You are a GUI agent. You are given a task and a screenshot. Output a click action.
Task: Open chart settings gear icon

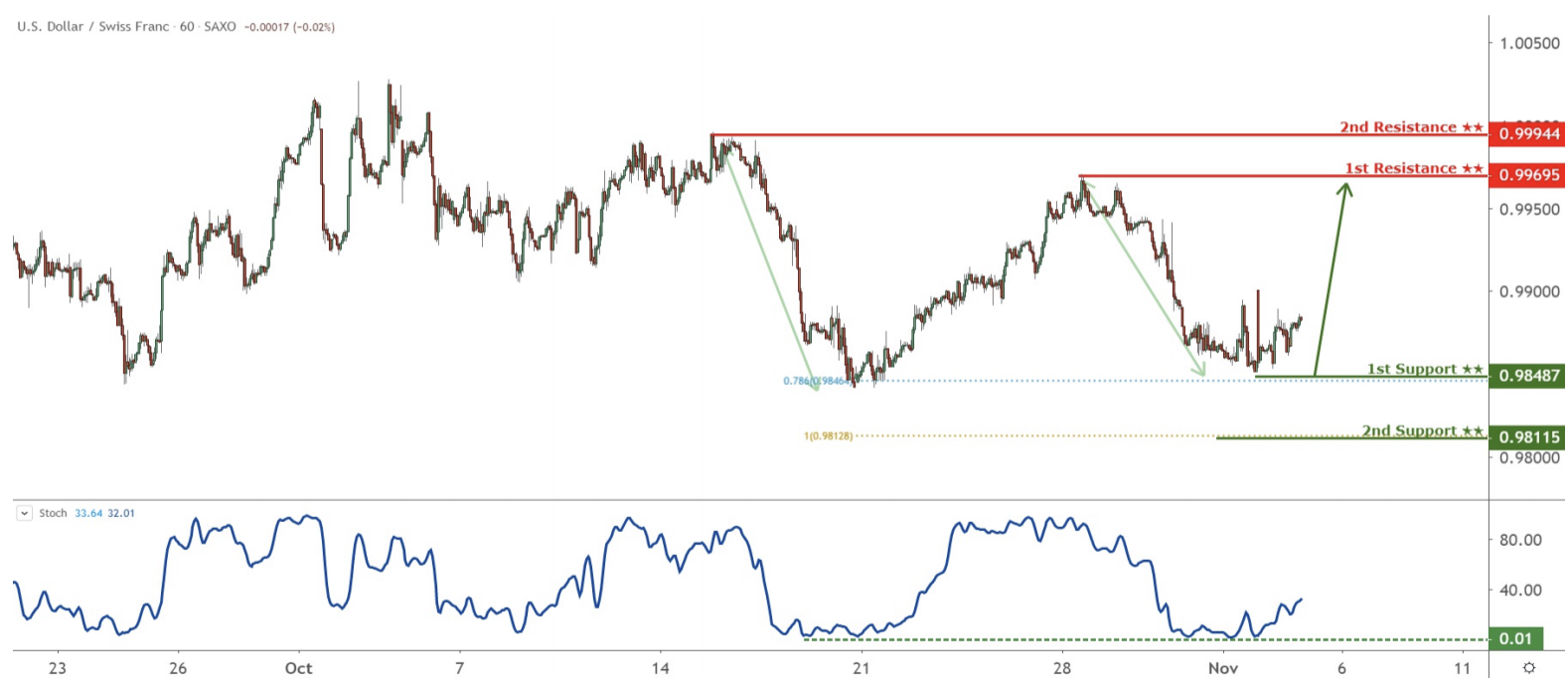tap(1529, 668)
